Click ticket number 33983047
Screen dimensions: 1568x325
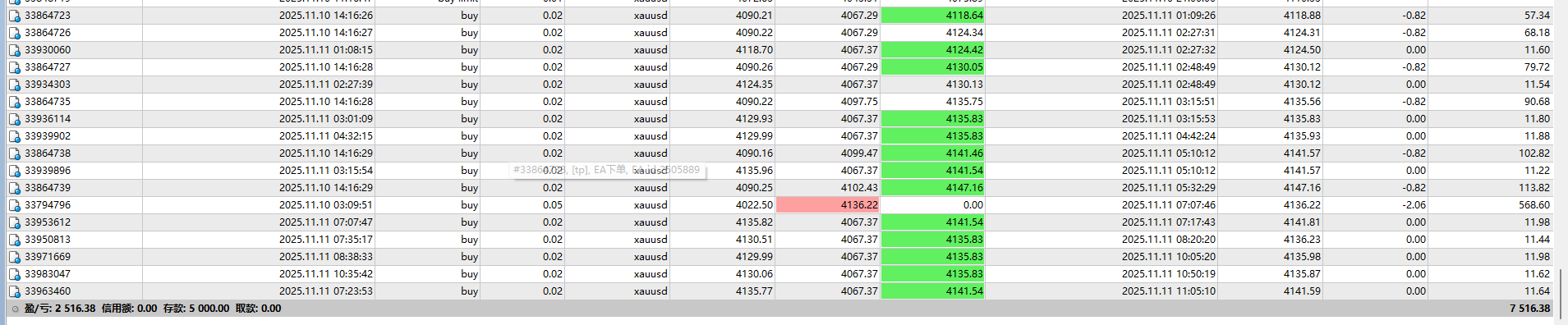[48, 274]
